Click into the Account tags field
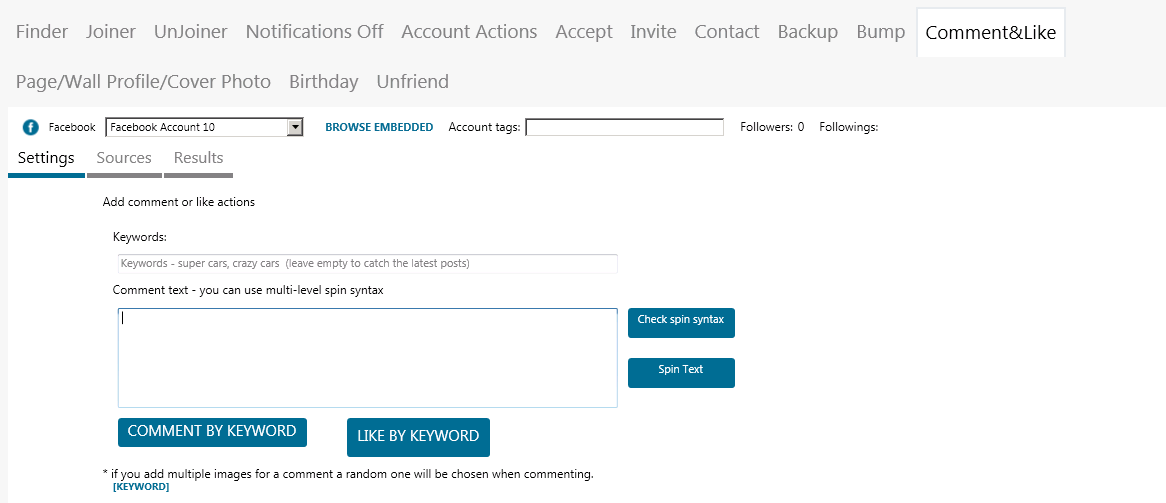The image size is (1166, 503). 625,127
